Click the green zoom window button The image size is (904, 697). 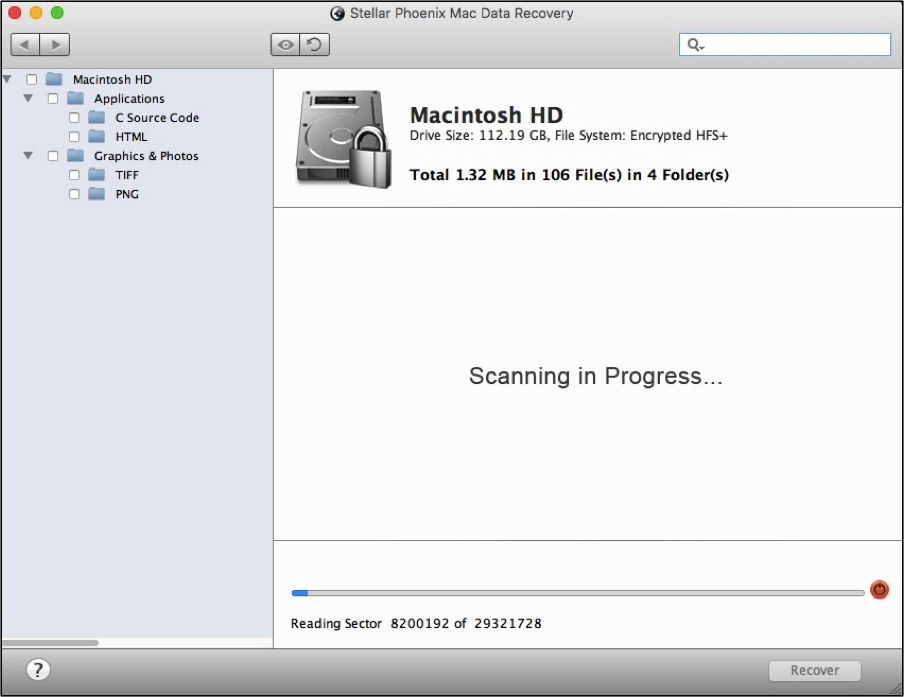point(57,12)
